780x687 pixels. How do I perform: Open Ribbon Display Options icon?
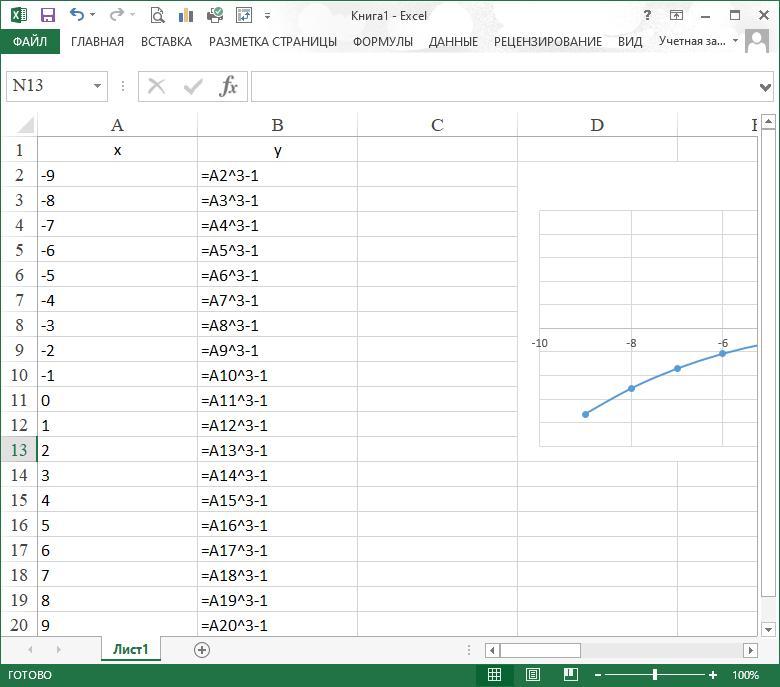pyautogui.click(x=677, y=15)
